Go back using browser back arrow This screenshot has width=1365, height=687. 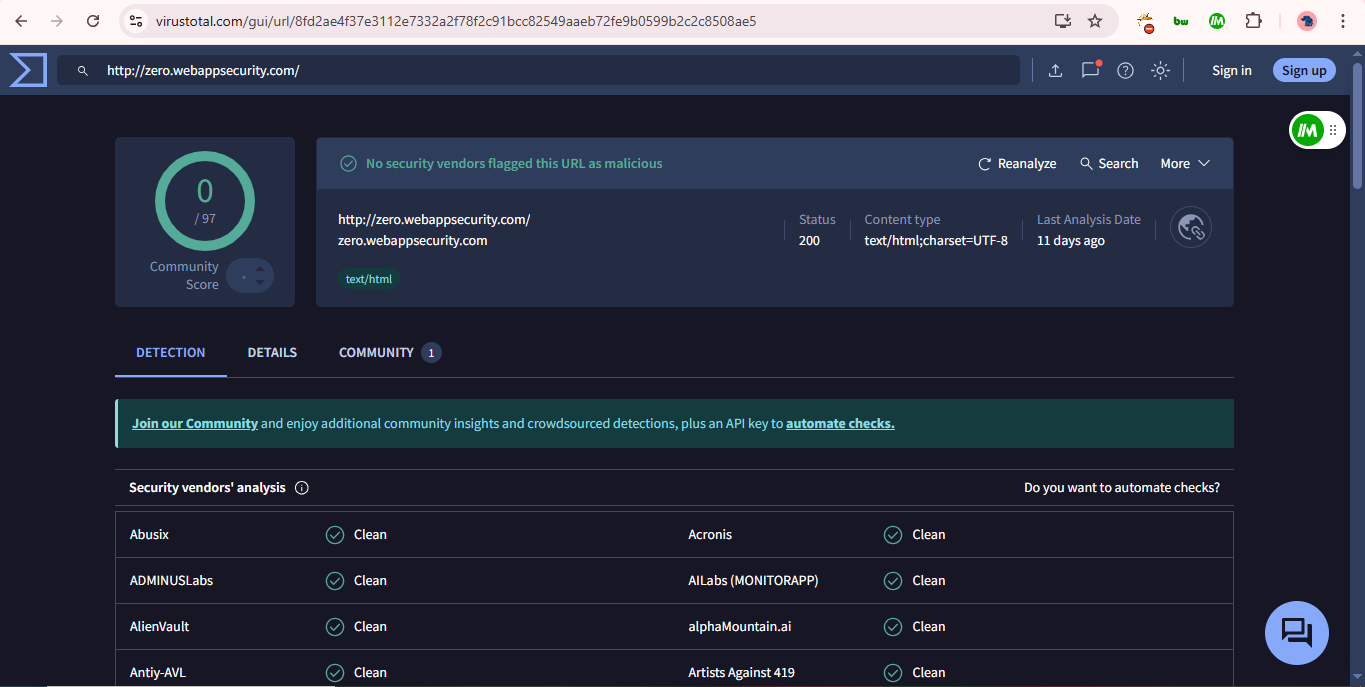21,21
